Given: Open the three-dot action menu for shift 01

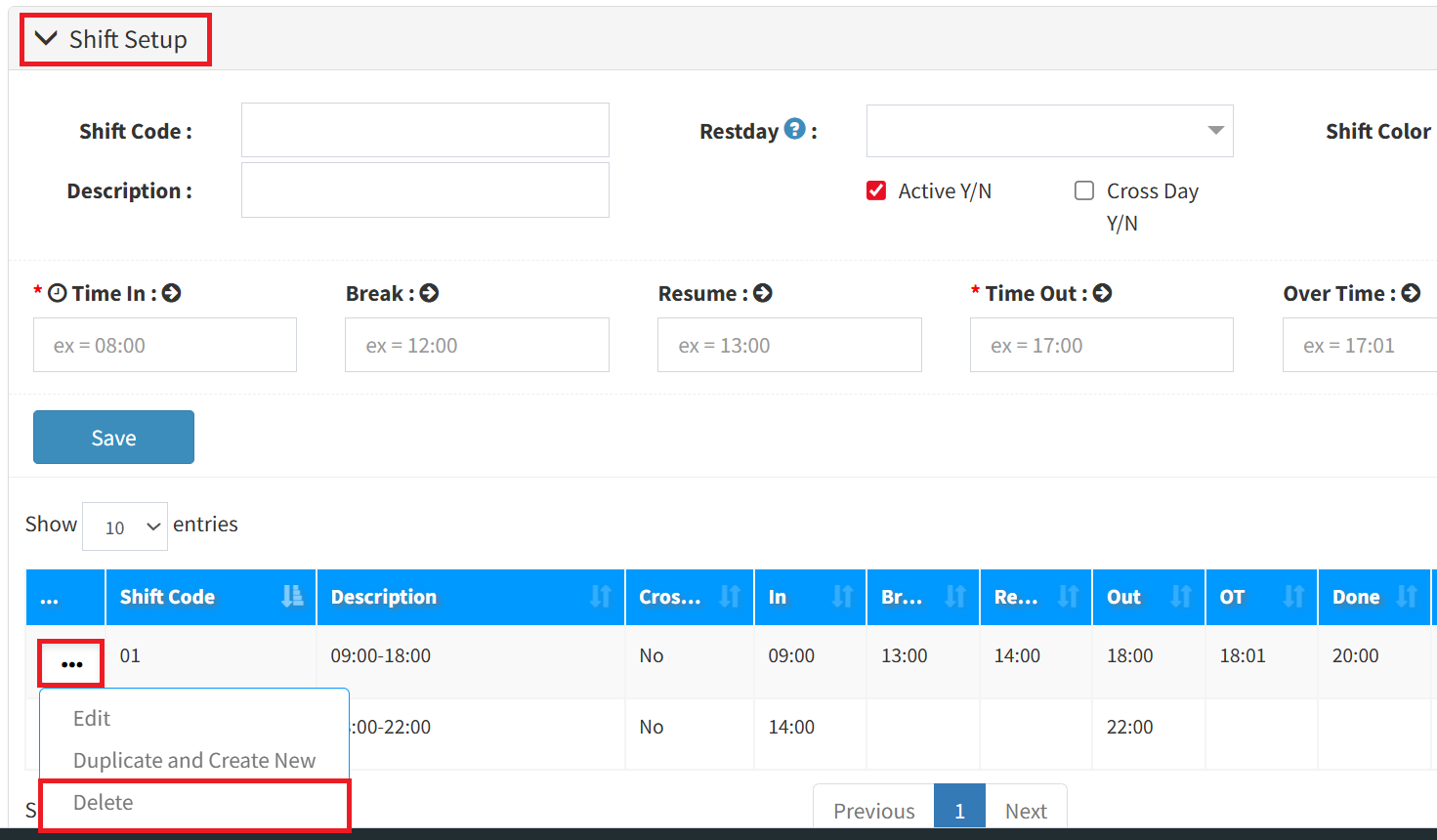Looking at the screenshot, I should (x=71, y=664).
